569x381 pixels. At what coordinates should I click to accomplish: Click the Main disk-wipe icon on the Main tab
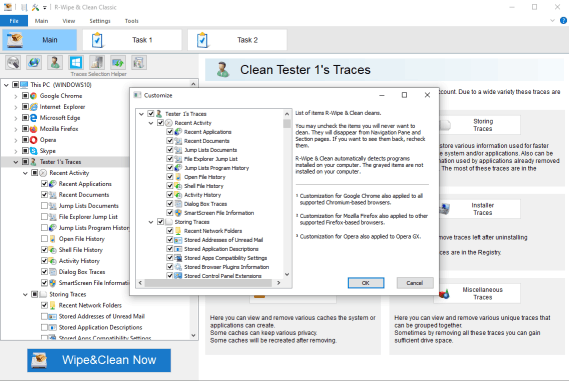coord(15,40)
